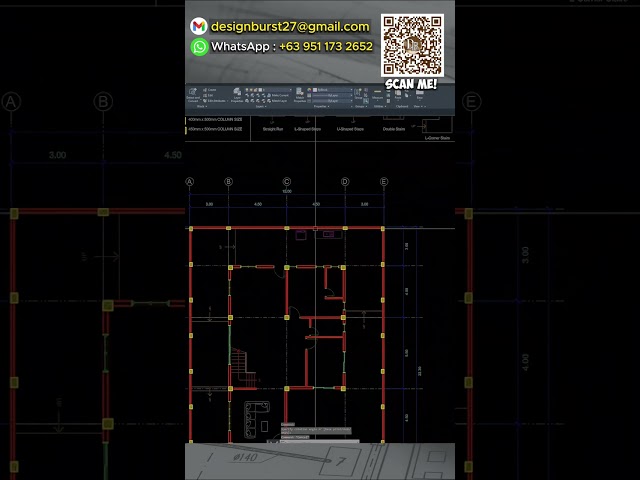
Task: Click grid bubble D in the center drawing
Action: [345, 182]
